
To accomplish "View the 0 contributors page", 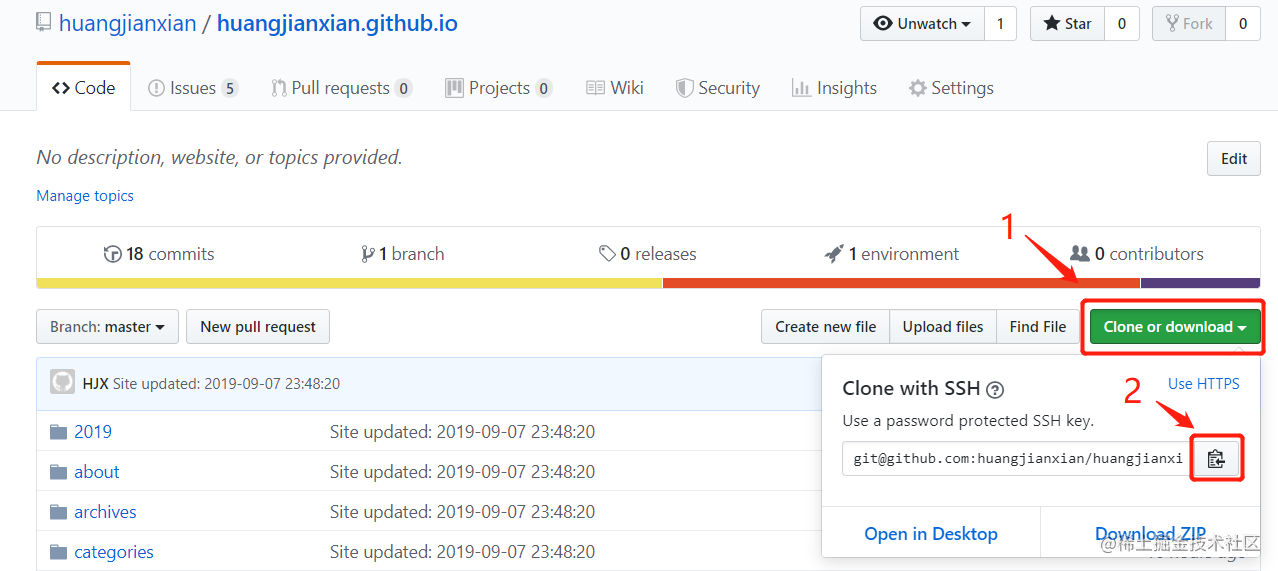I will 1137,254.
